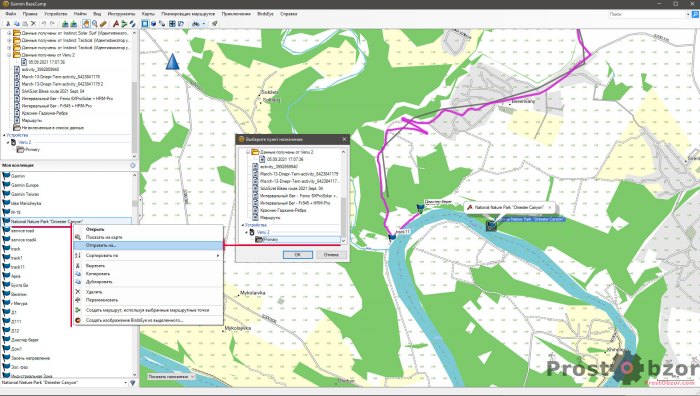Choose Показать на карте in context menu
Viewport: 700px width, 396px height.
[x=148, y=237]
